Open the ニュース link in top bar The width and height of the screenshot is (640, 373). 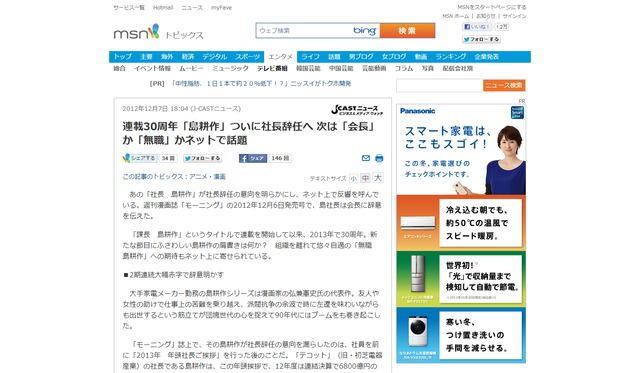pyautogui.click(x=192, y=8)
